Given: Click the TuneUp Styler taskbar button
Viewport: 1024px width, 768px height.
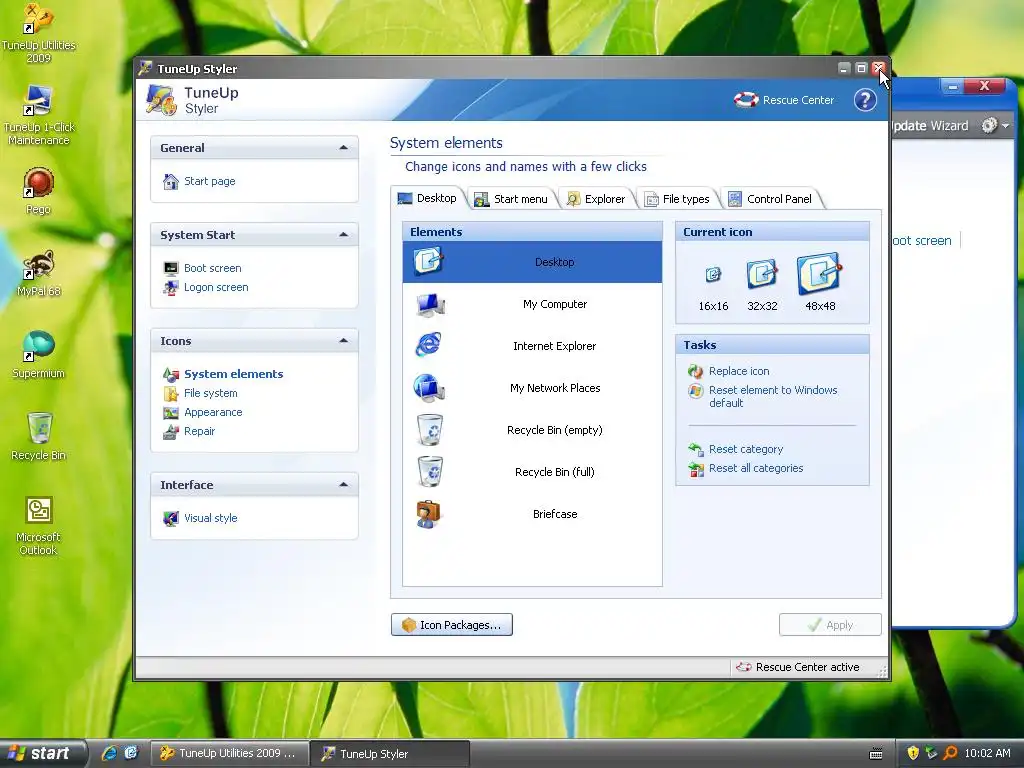Looking at the screenshot, I should (390, 754).
